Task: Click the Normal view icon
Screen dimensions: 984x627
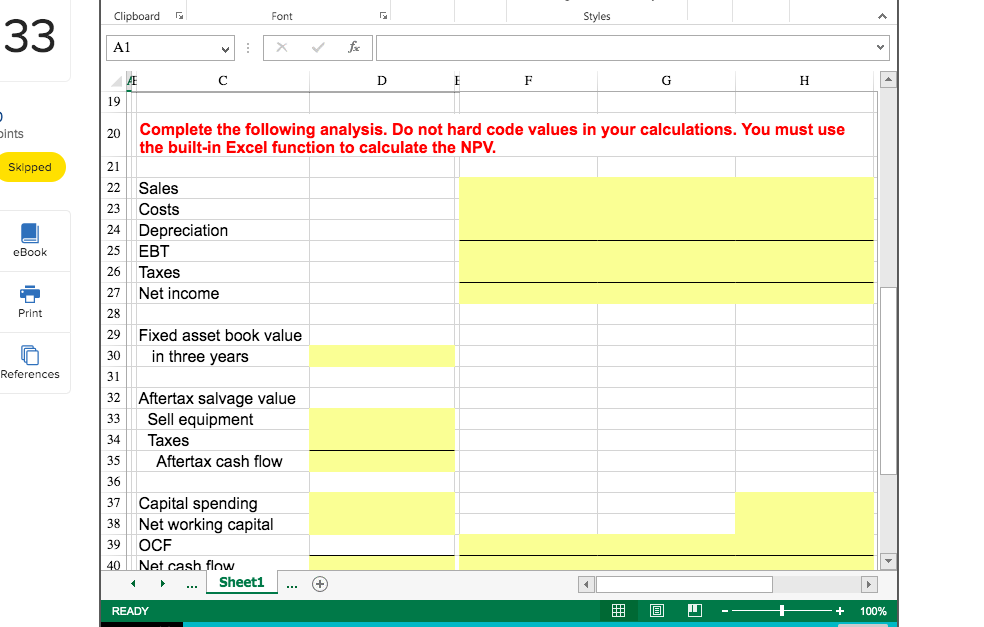Action: (618, 611)
